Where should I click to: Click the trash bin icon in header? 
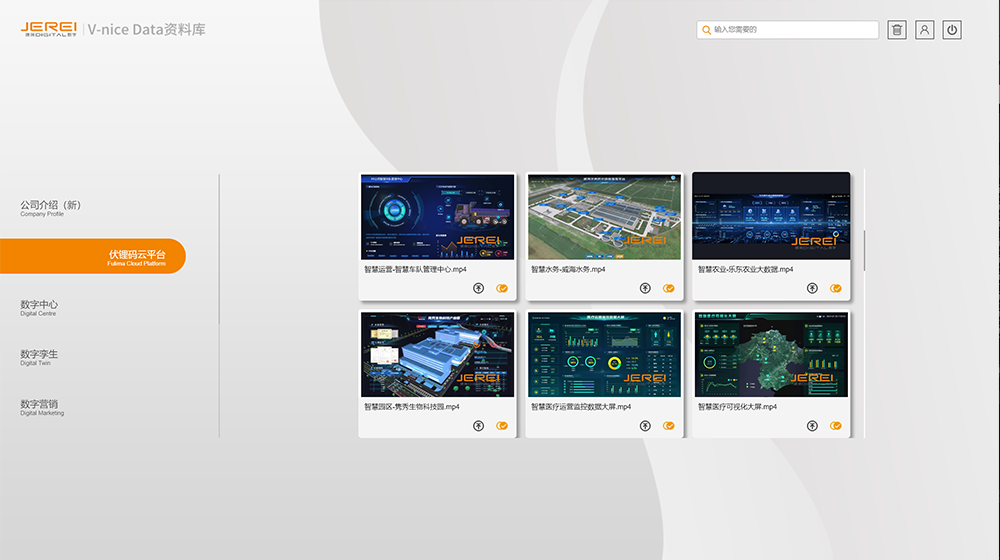pos(897,30)
